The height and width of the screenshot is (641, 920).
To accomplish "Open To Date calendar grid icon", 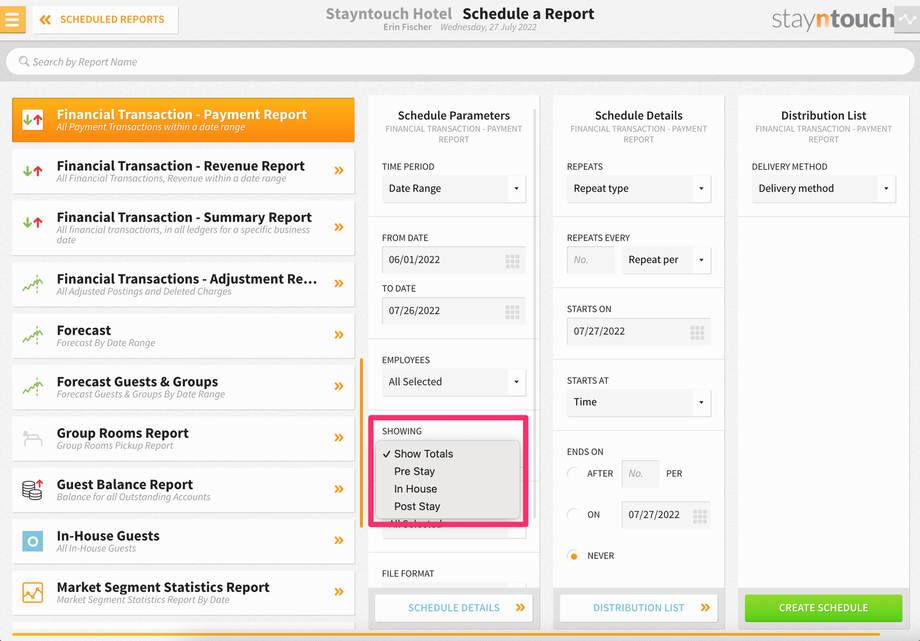I will tap(512, 312).
